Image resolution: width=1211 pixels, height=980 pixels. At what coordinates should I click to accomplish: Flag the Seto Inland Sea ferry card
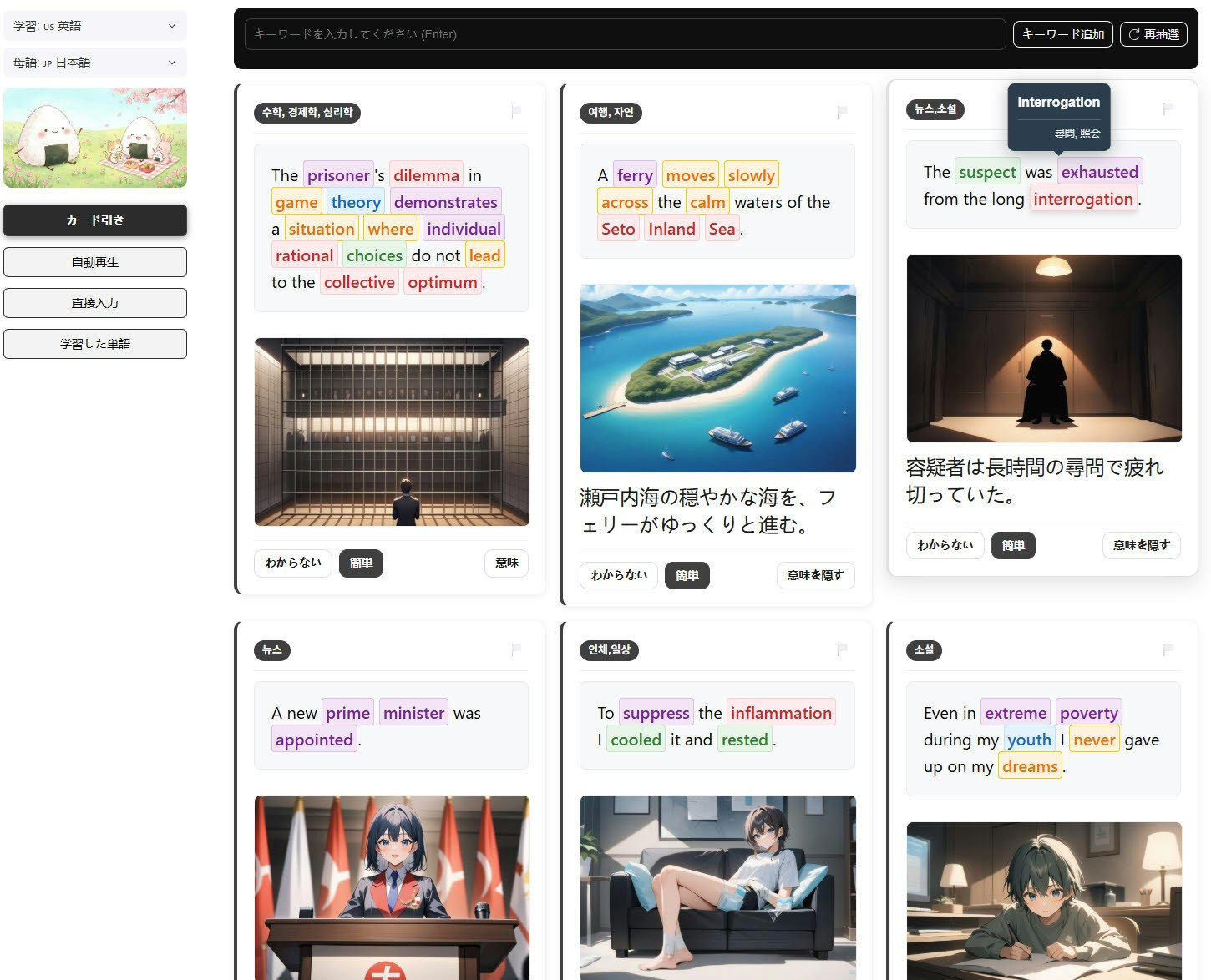[843, 113]
